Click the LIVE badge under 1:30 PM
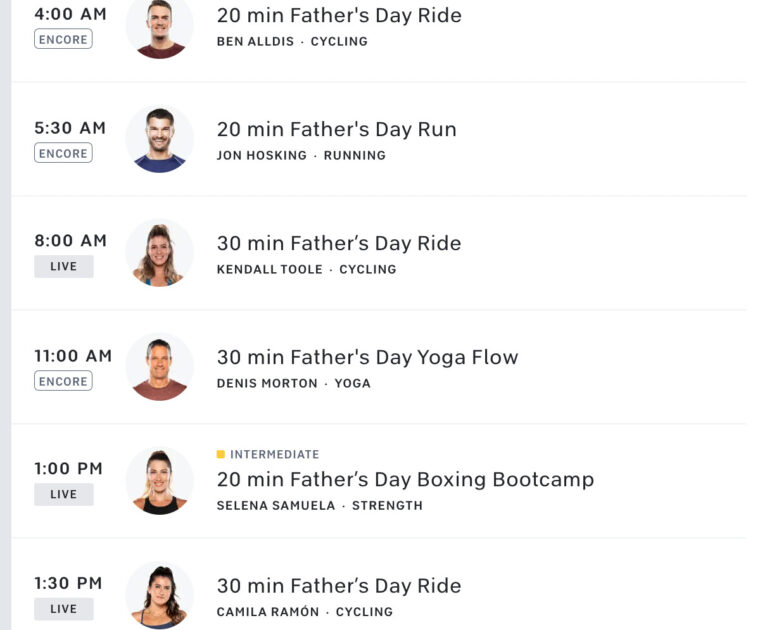The height and width of the screenshot is (630, 760). [63, 609]
